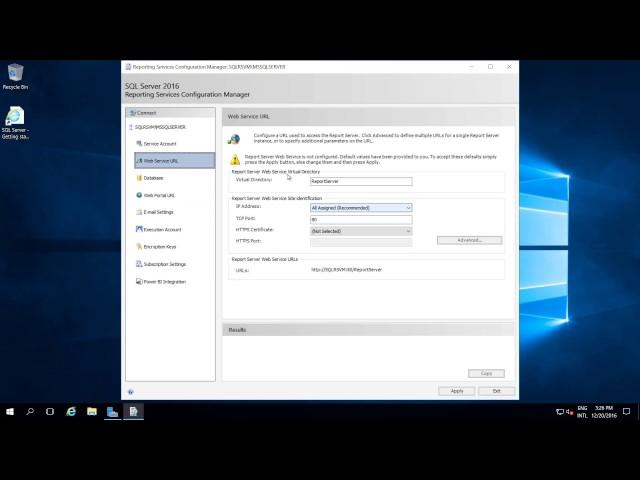The width and height of the screenshot is (640, 480).
Task: Click the ReportServer URL text
Action: 346,270
